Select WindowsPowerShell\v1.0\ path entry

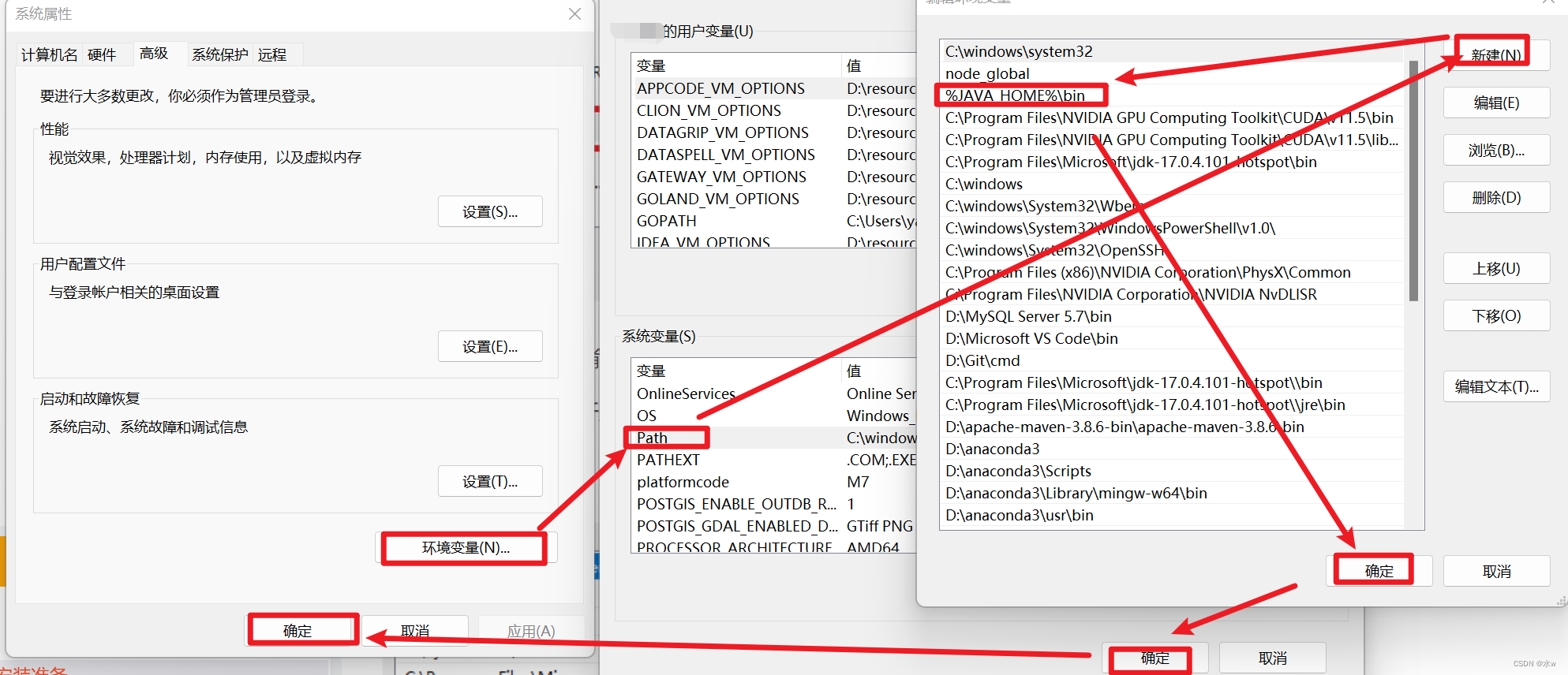point(1173,228)
